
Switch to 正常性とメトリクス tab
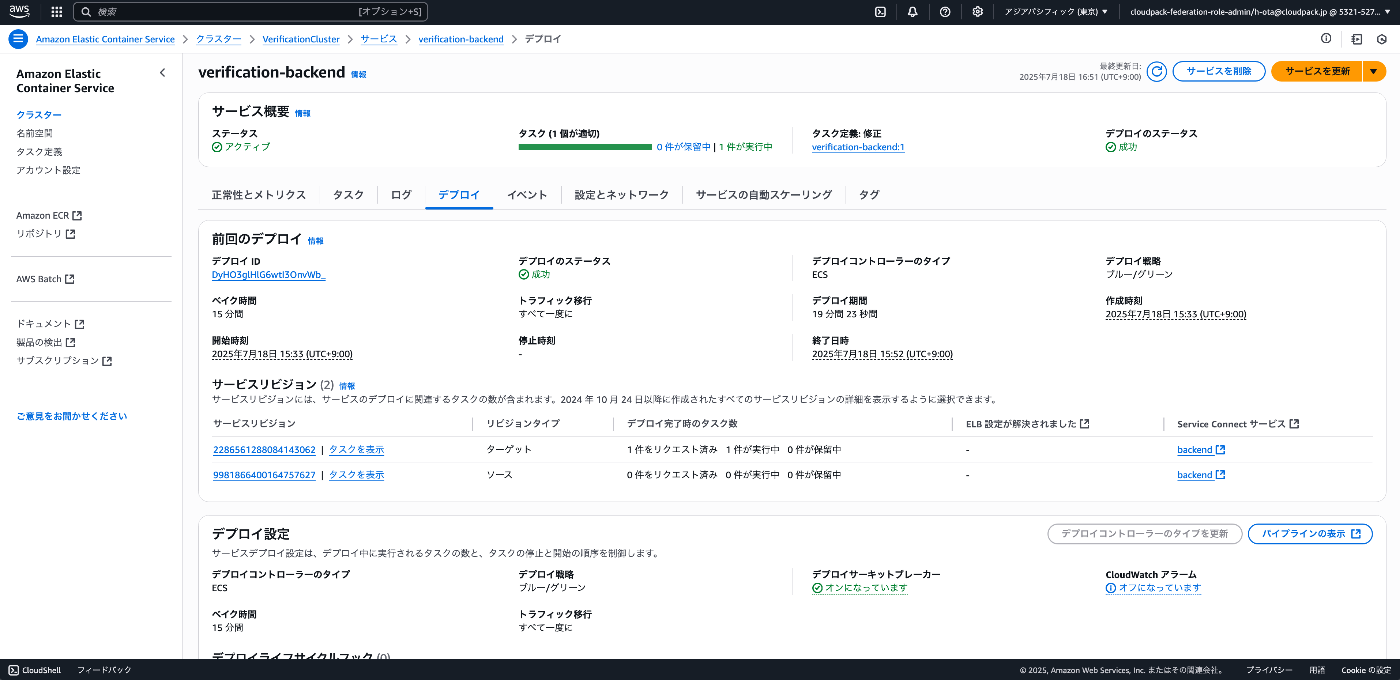[258, 195]
